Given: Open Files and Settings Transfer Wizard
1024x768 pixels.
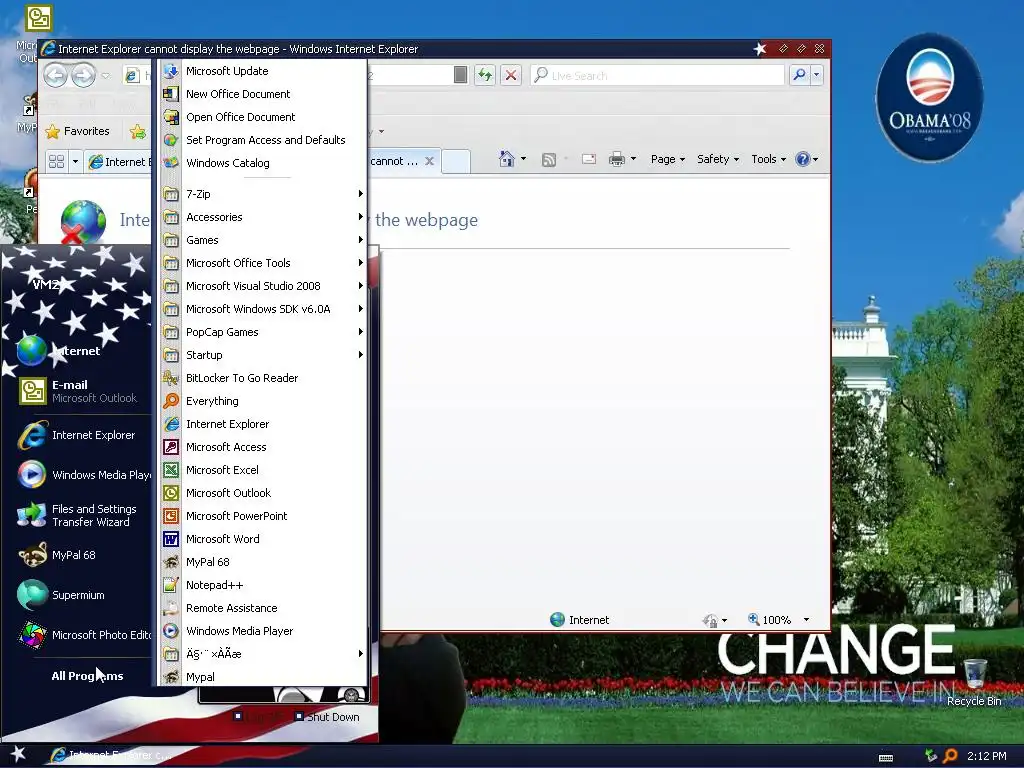Looking at the screenshot, I should click(83, 515).
